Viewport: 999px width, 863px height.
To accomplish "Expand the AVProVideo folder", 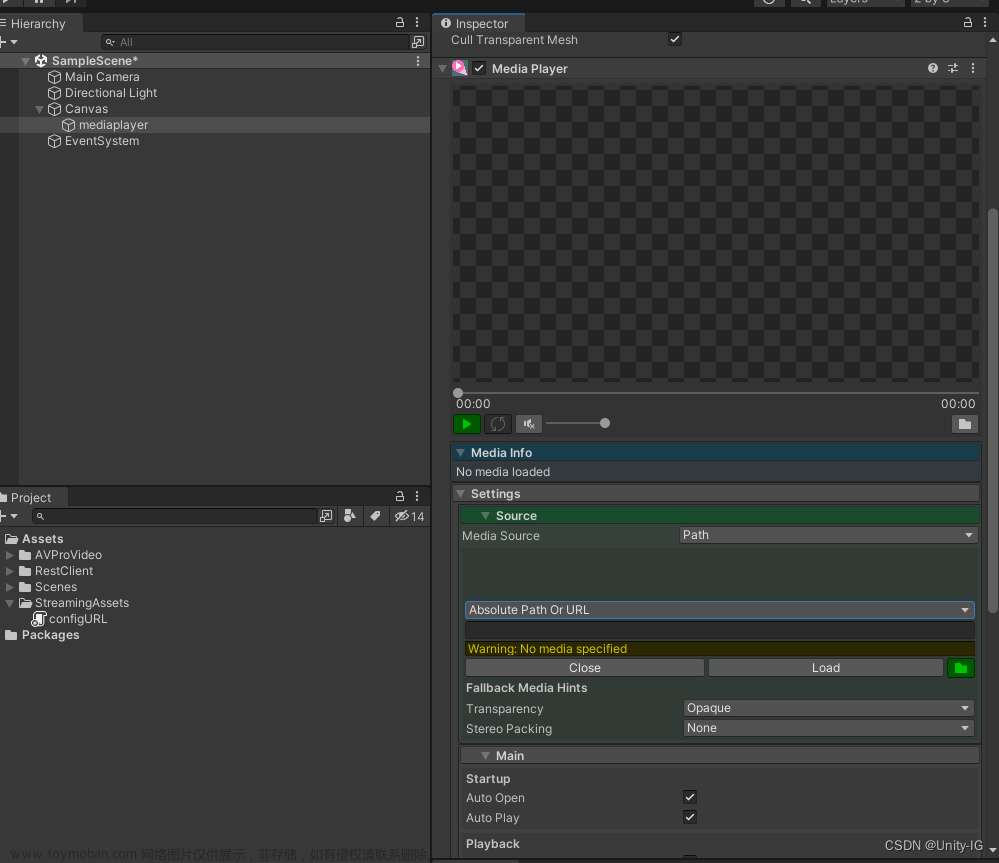I will click(10, 555).
